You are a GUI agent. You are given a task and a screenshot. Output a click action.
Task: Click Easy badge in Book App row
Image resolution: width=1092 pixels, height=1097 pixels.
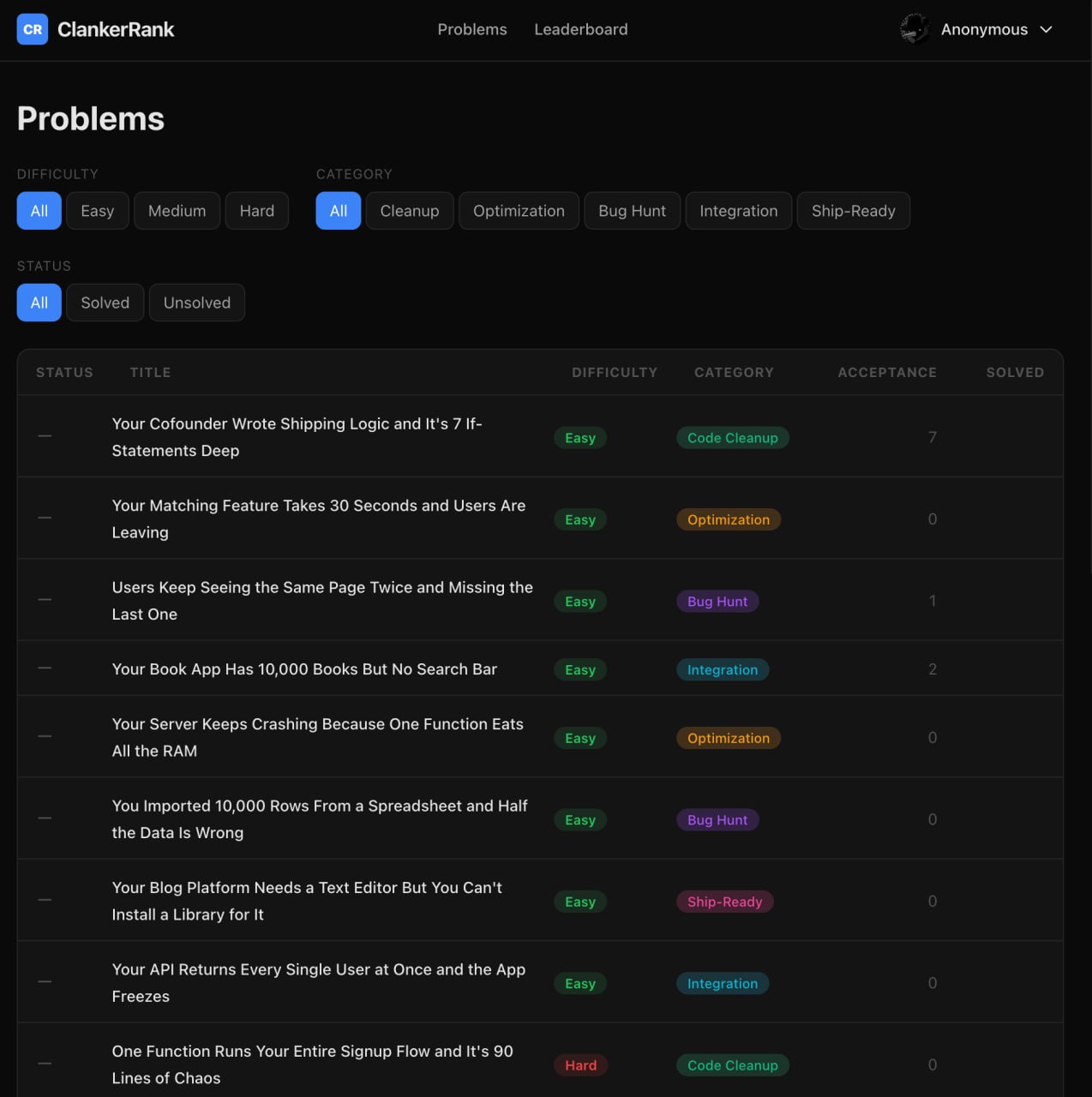[x=580, y=670]
